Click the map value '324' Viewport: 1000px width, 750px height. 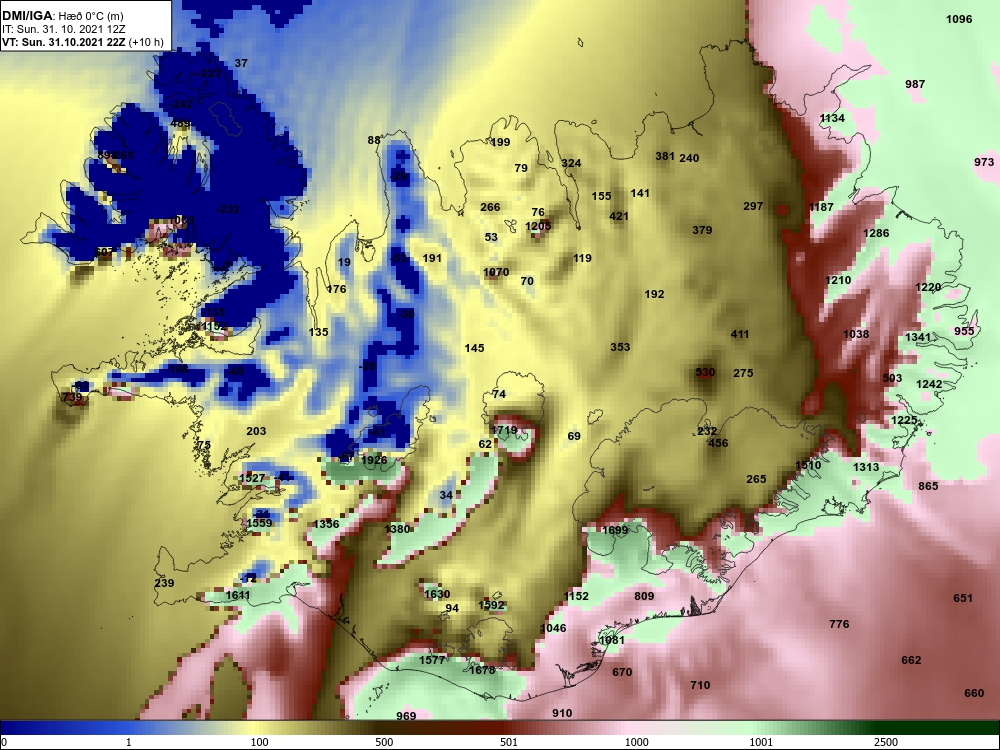point(571,163)
